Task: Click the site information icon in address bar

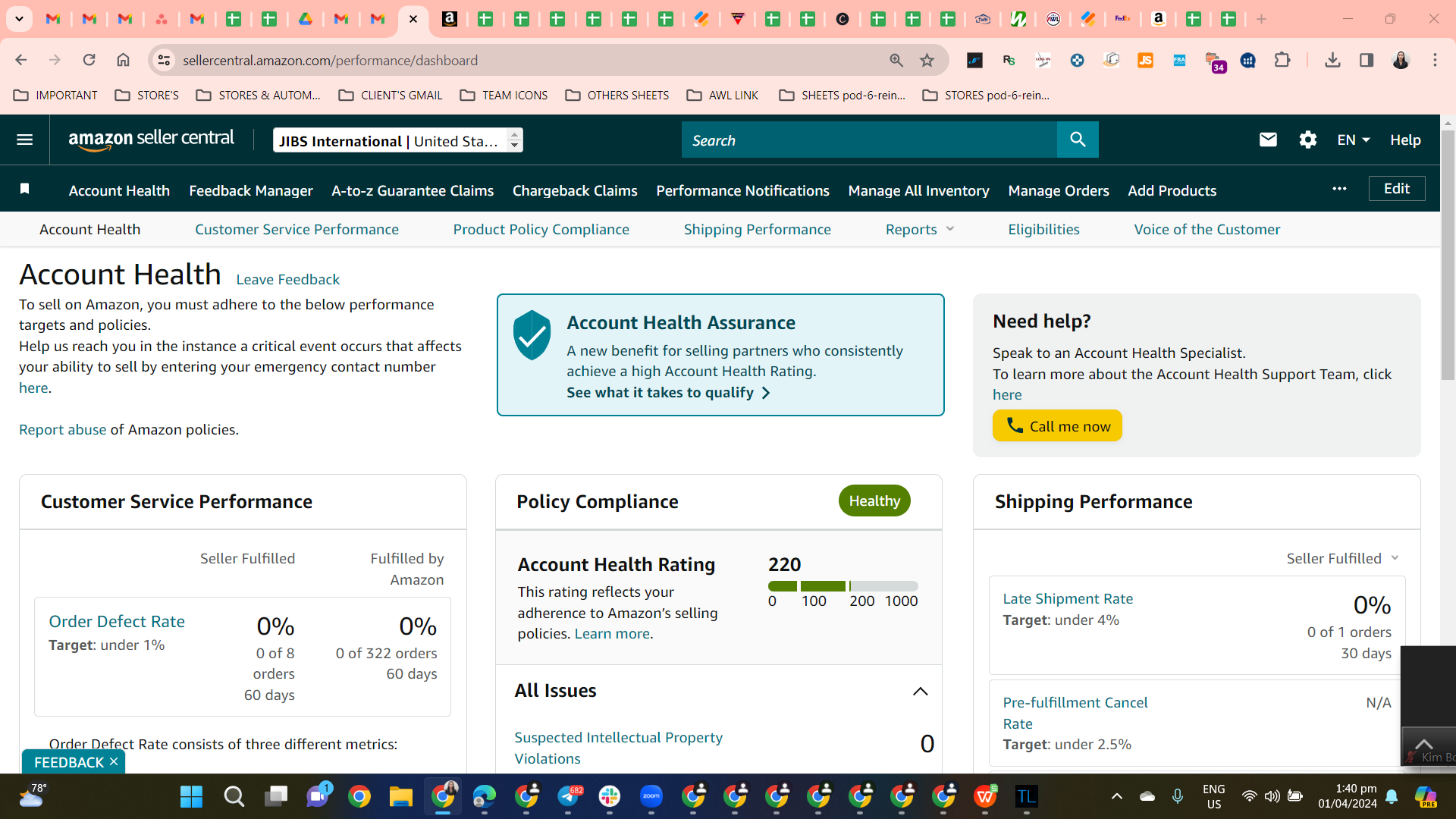Action: coord(163,60)
